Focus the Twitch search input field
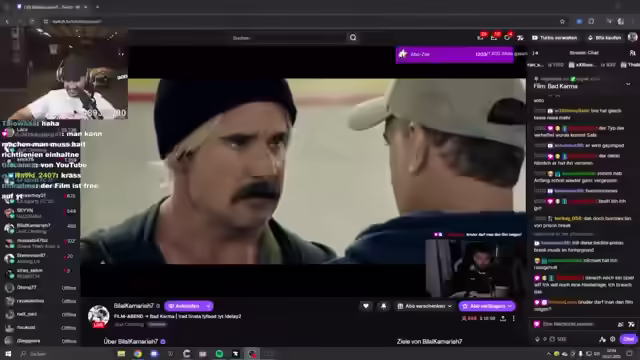The image size is (640, 360). (289, 38)
